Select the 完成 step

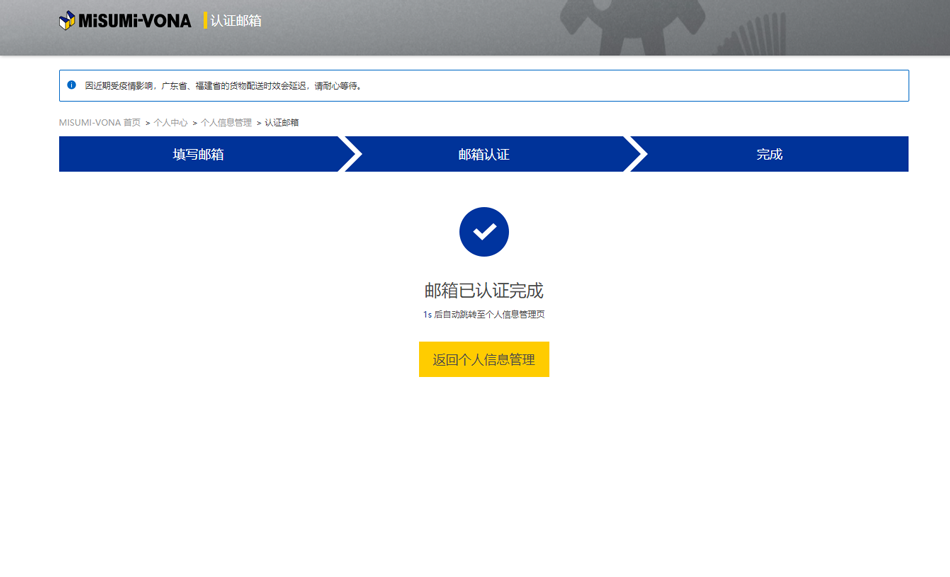coord(769,154)
